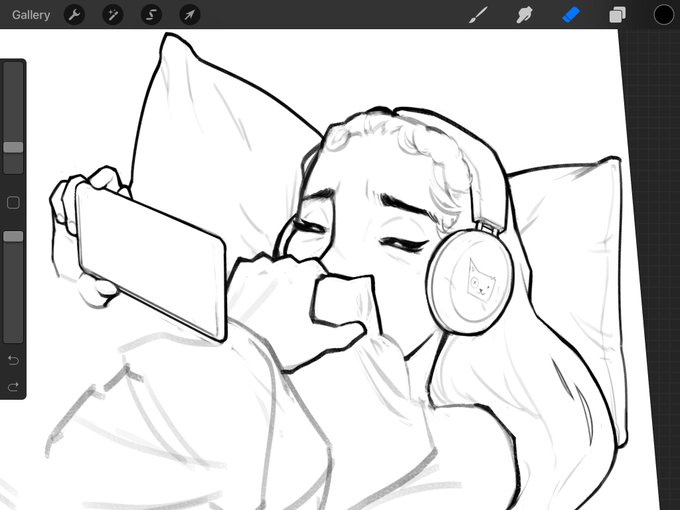Activate the Transform arrow tool
680x510 pixels.
190,15
